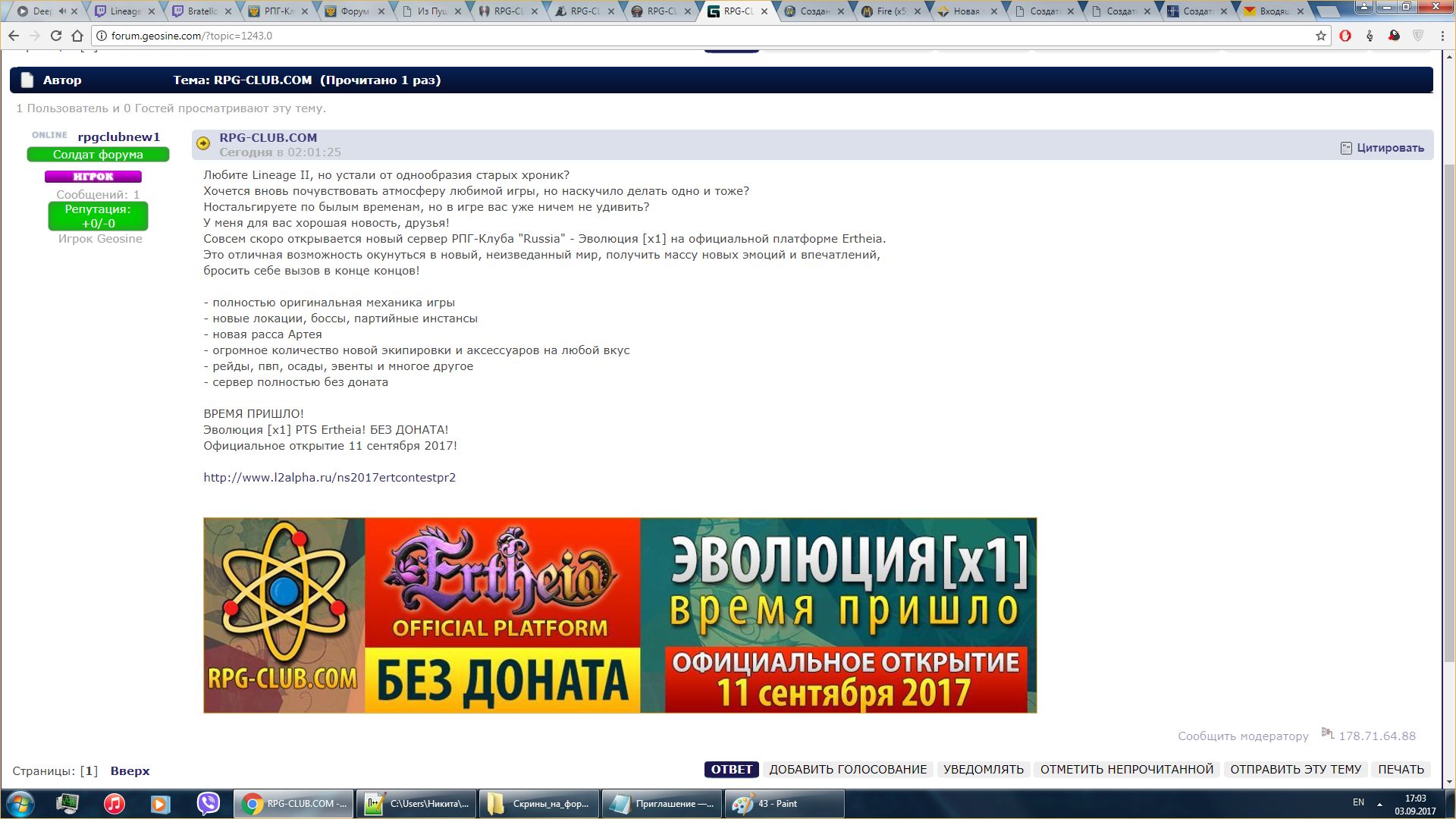View site info icon in address bar
Screen dimensions: 1456x819
point(101,36)
